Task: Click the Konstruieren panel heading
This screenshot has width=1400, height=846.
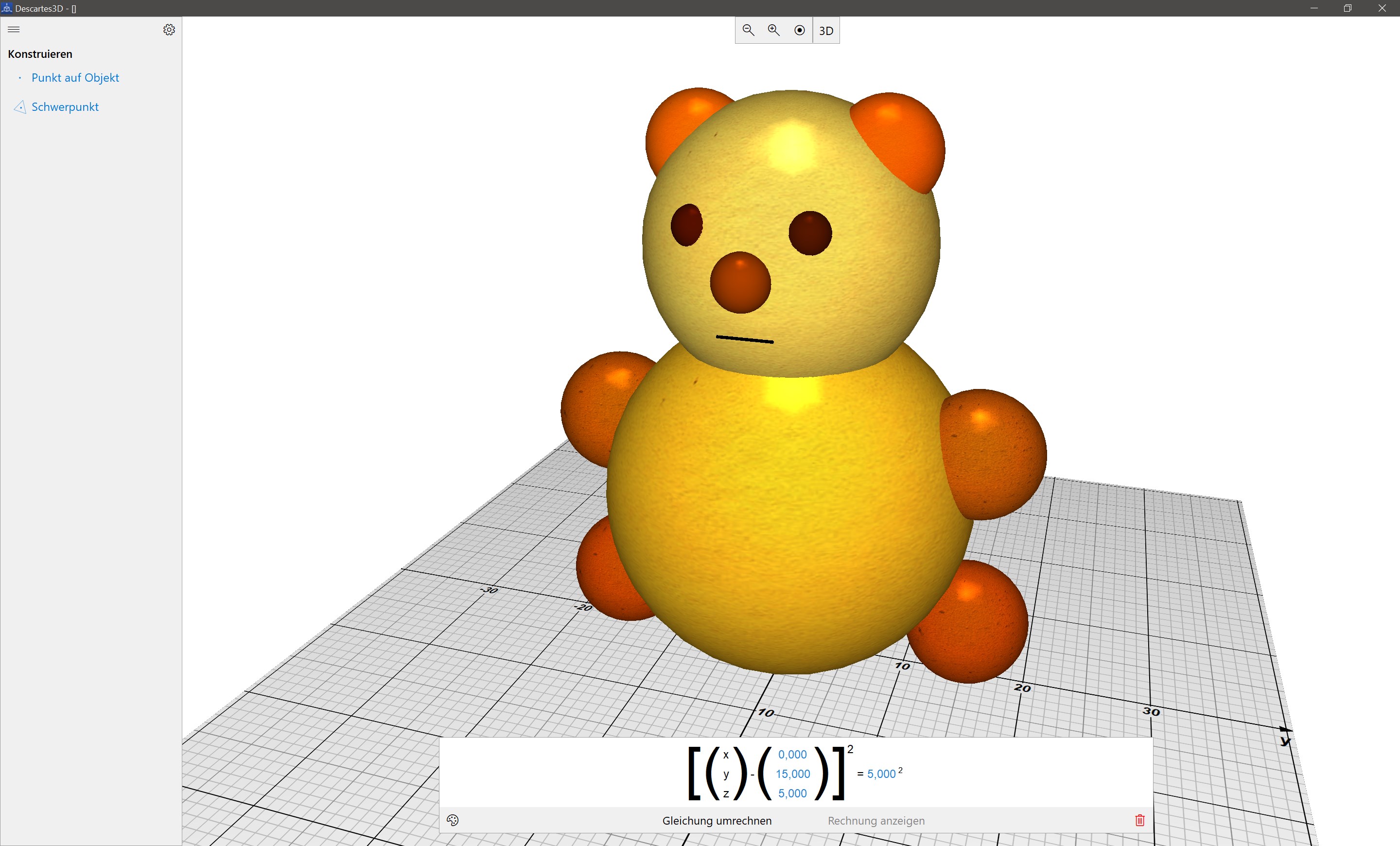Action: coord(40,54)
